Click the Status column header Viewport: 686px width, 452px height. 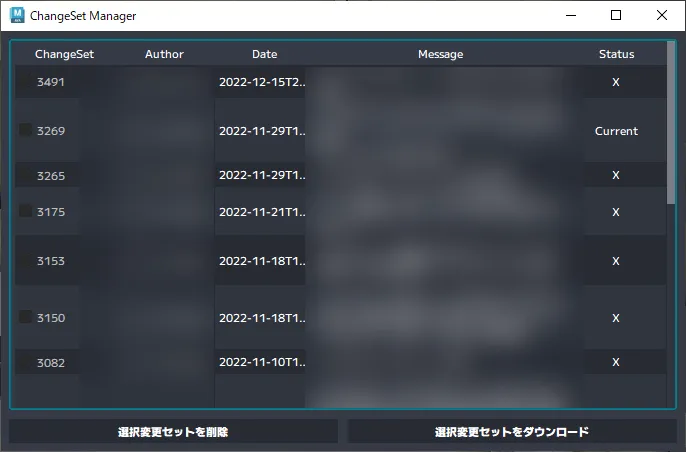616,54
